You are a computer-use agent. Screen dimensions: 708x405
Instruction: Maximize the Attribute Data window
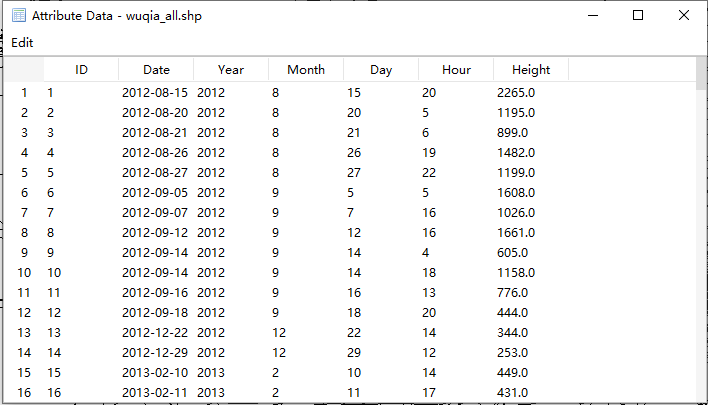point(638,16)
